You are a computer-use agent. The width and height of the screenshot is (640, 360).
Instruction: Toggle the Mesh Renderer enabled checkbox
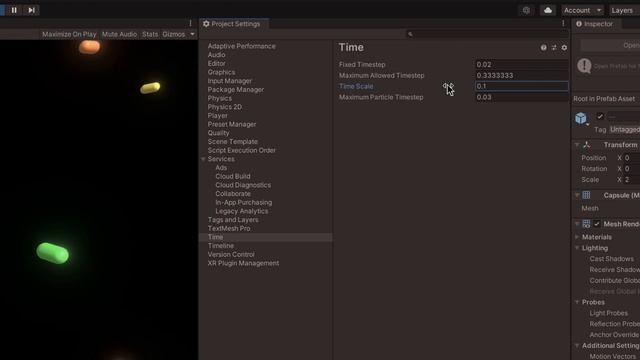pyautogui.click(x=597, y=224)
